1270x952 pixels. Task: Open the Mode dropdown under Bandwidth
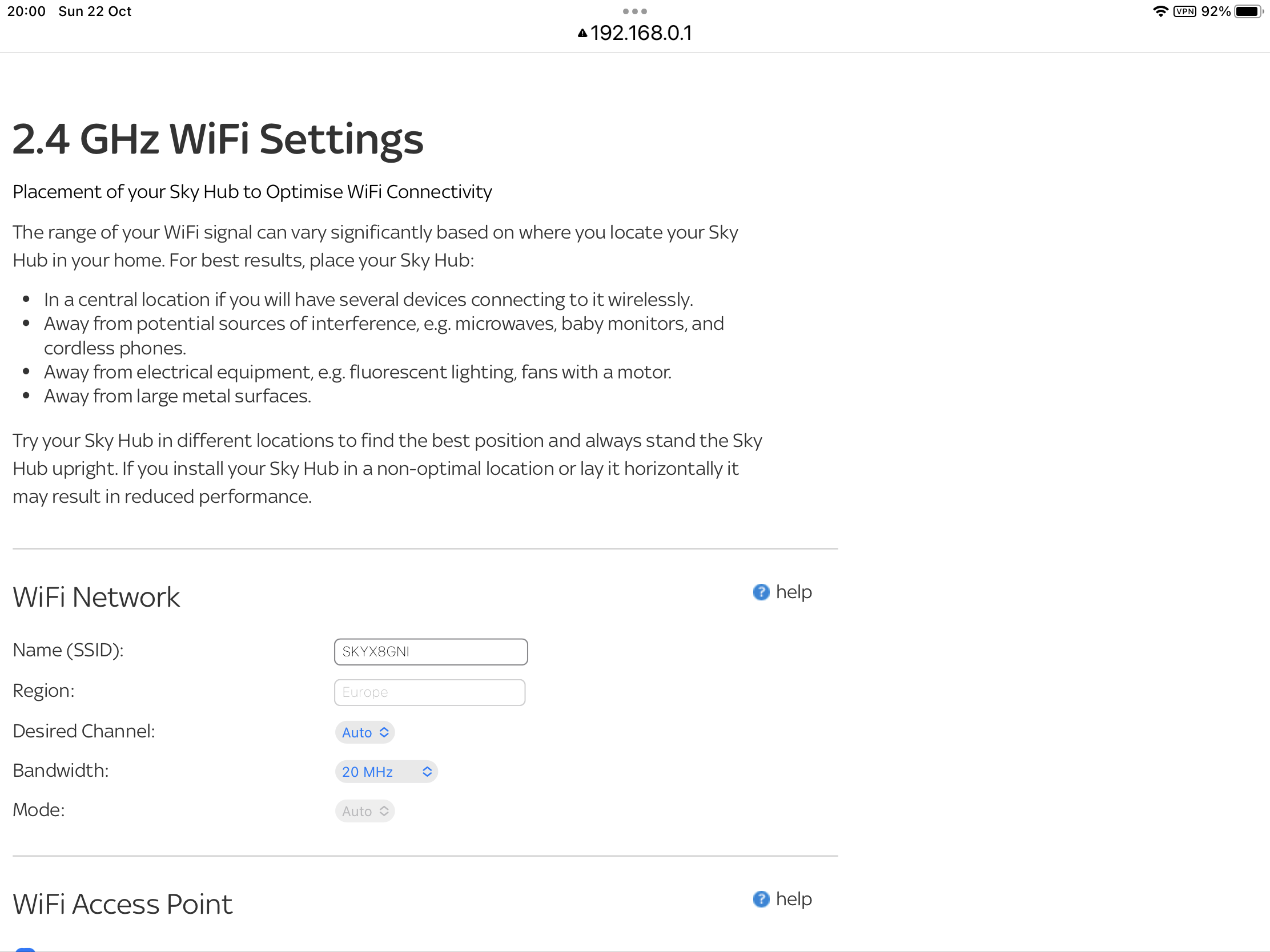point(365,811)
